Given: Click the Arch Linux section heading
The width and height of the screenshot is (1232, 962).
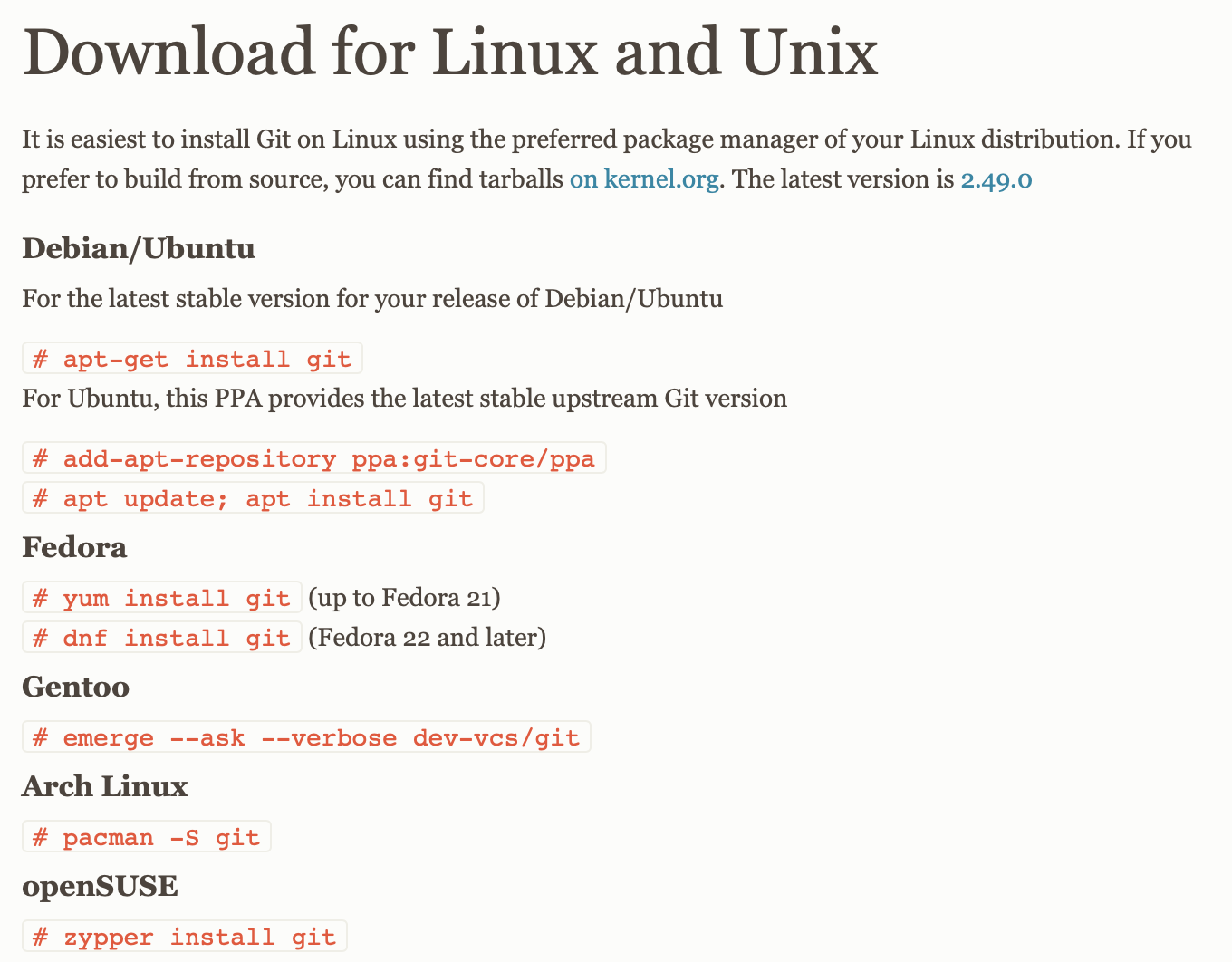Looking at the screenshot, I should tap(104, 786).
